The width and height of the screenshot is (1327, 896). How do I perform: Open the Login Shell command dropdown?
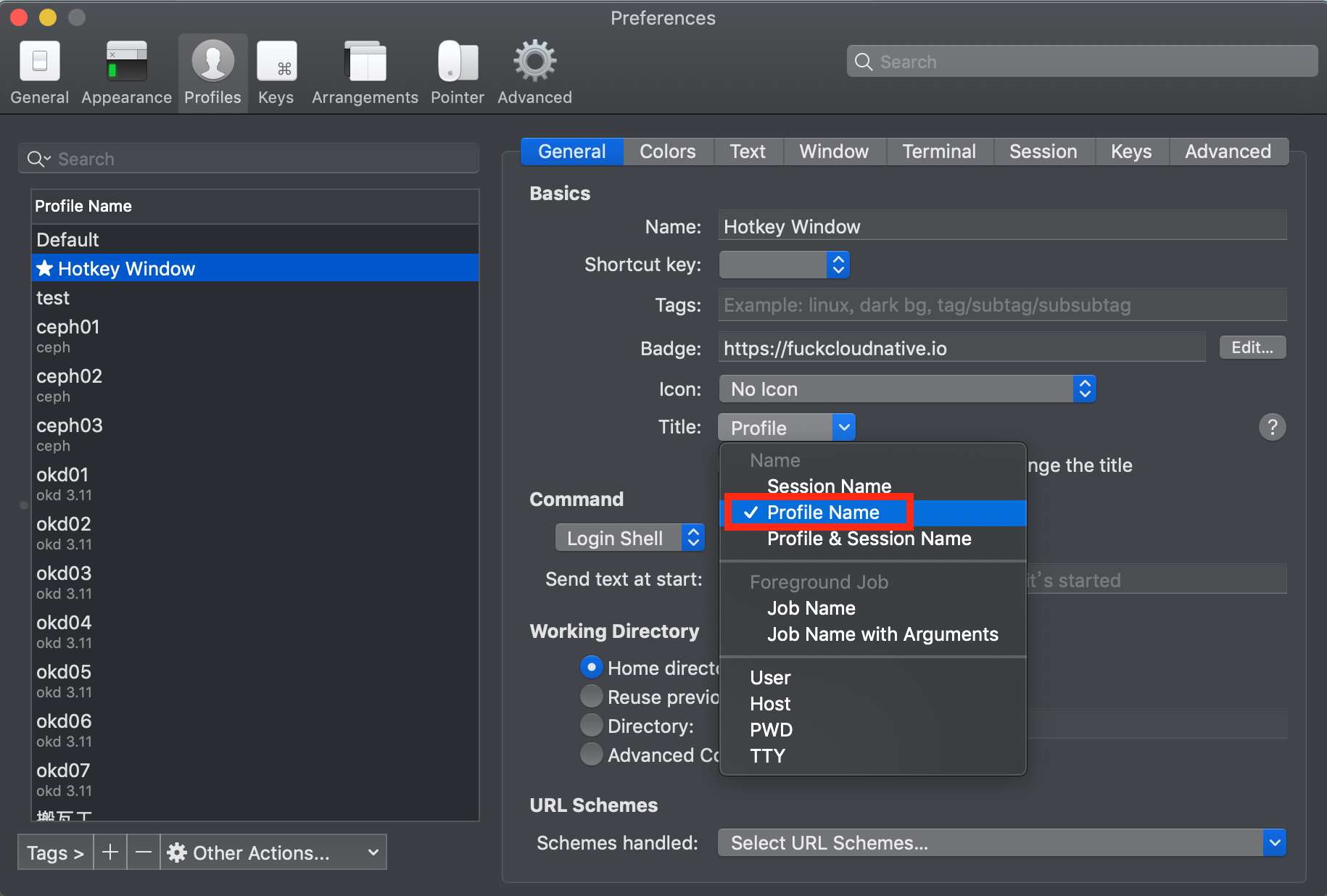tap(630, 538)
